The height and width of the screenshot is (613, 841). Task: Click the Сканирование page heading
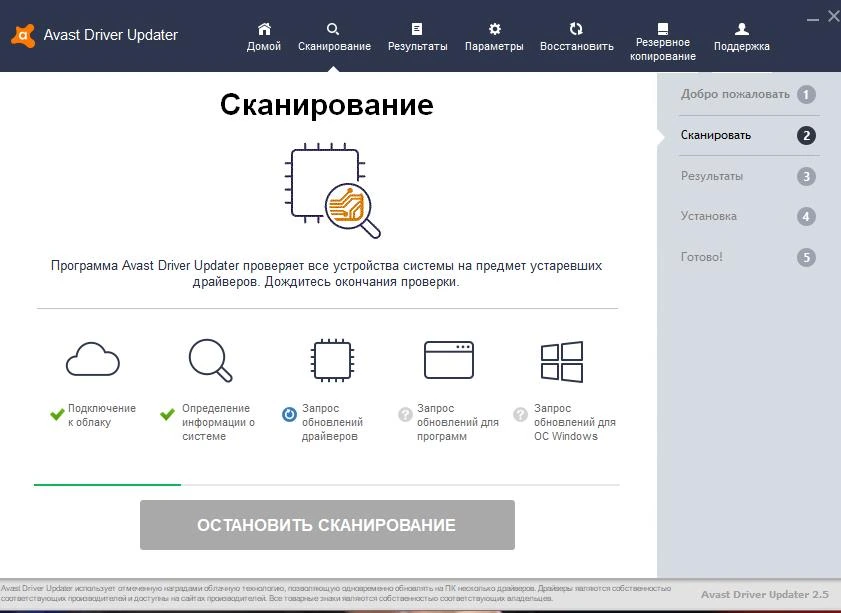[x=327, y=105]
